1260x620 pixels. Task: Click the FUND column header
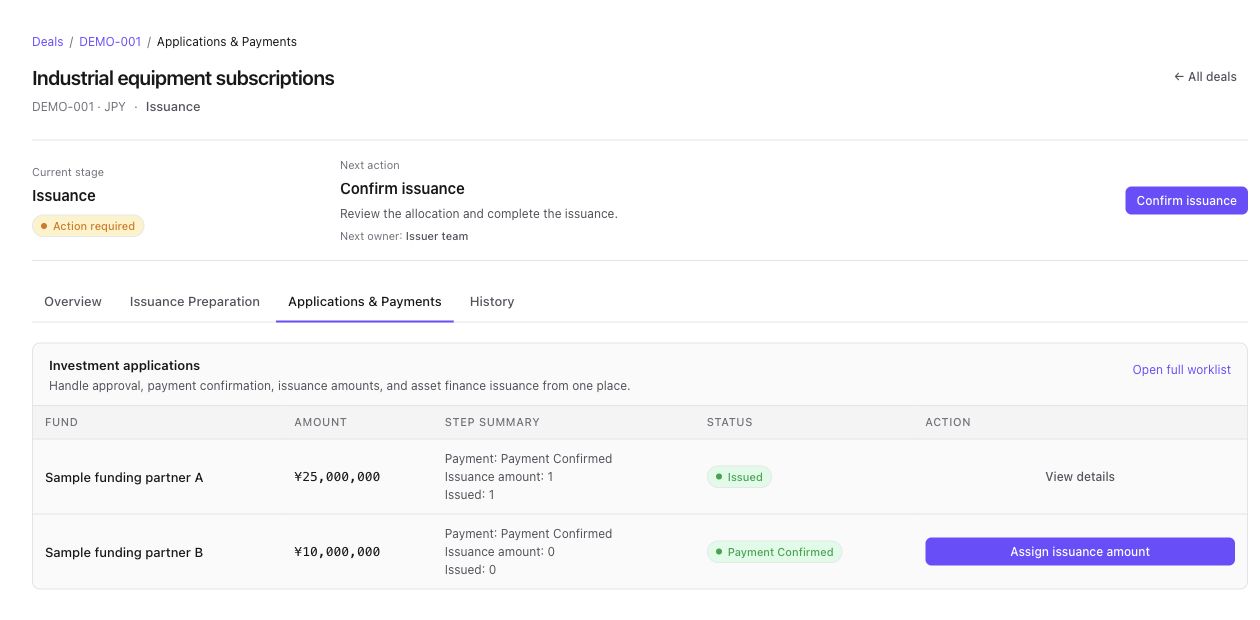[62, 422]
